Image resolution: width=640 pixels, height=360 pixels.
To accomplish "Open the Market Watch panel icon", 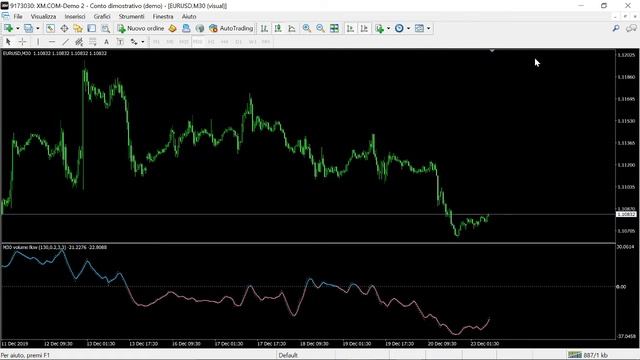I will click(50, 28).
